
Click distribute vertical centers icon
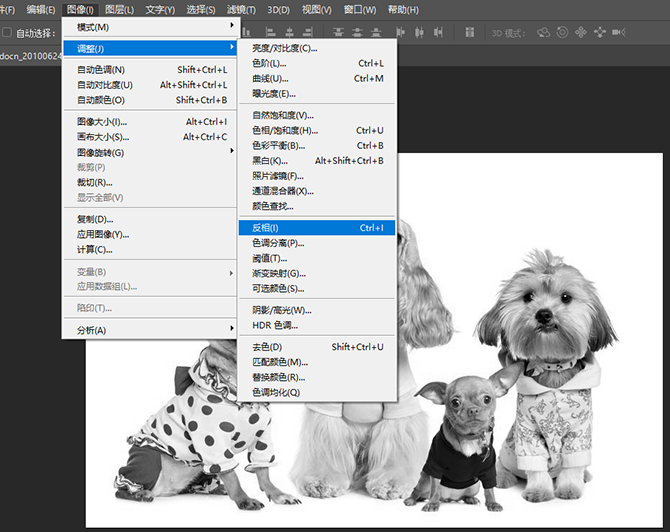[x=357, y=32]
